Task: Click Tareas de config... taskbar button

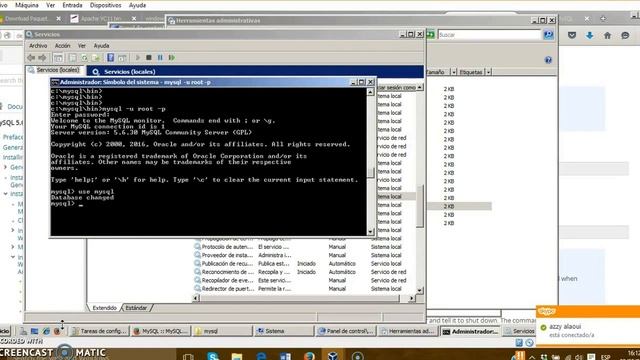Action: click(99, 331)
